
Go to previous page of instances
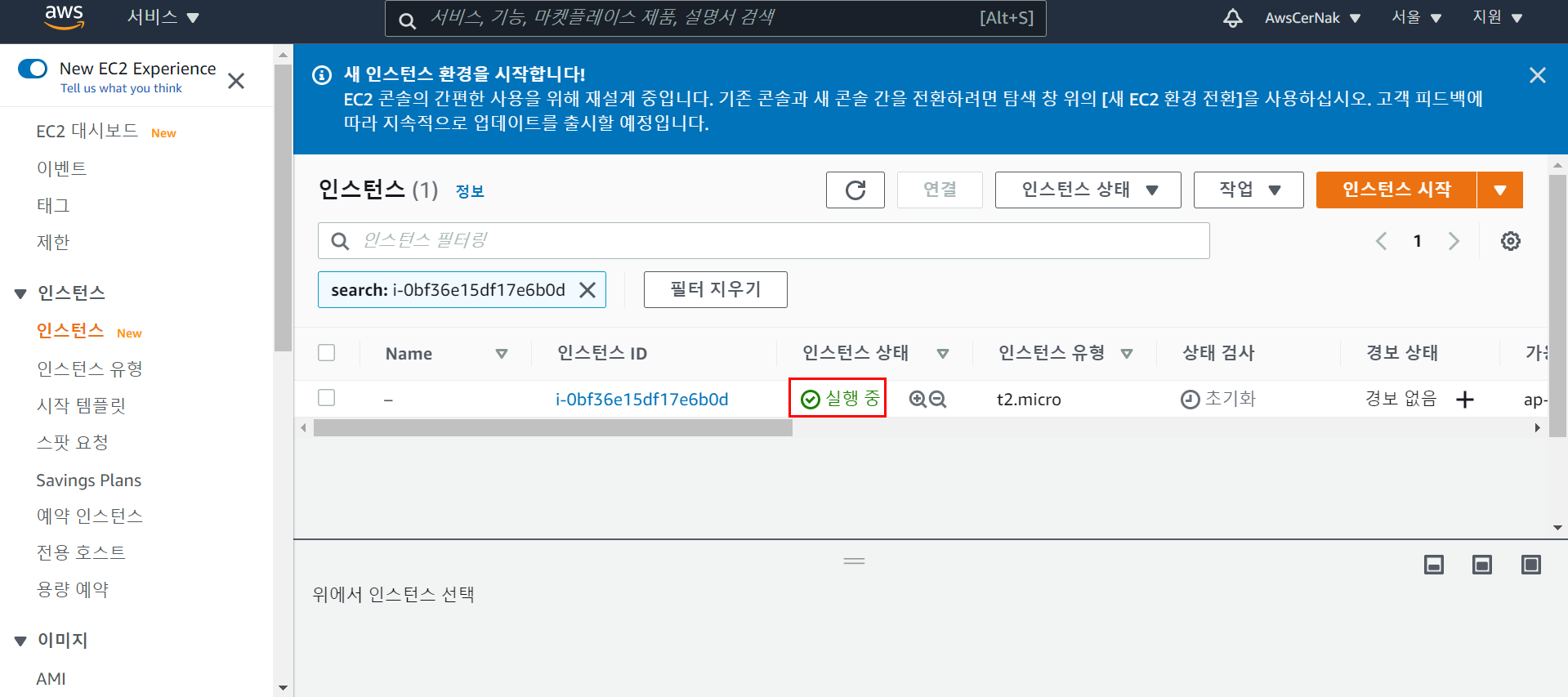(x=1381, y=241)
